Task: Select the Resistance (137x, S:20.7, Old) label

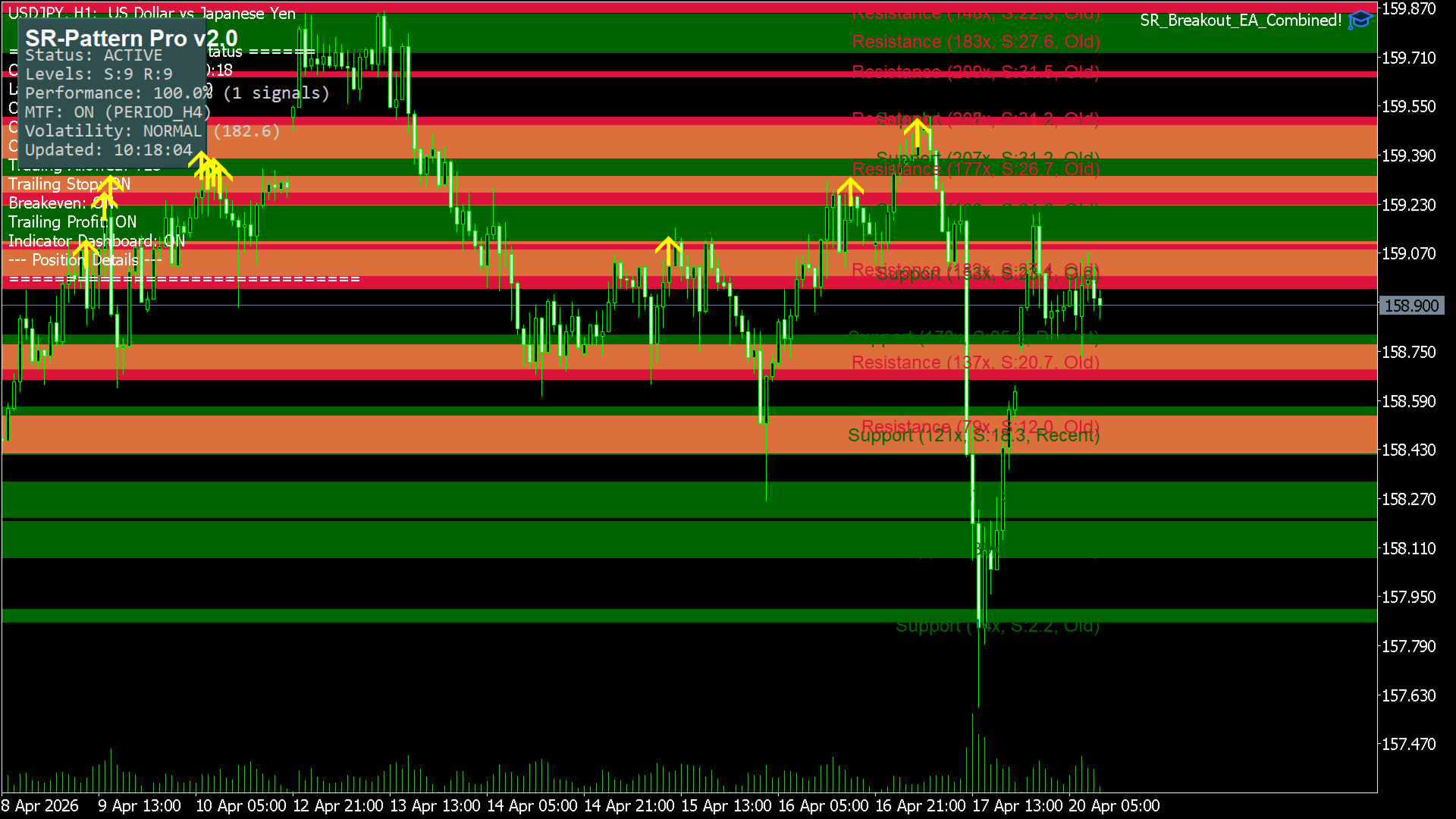Action: pyautogui.click(x=975, y=362)
